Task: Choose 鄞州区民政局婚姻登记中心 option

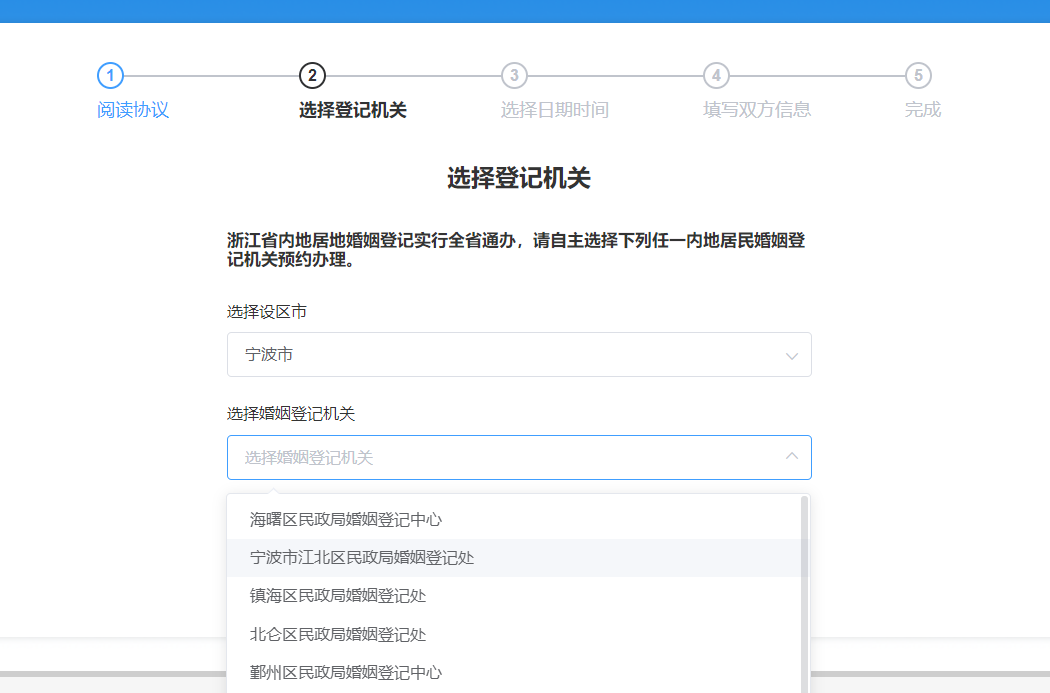Action: point(346,672)
